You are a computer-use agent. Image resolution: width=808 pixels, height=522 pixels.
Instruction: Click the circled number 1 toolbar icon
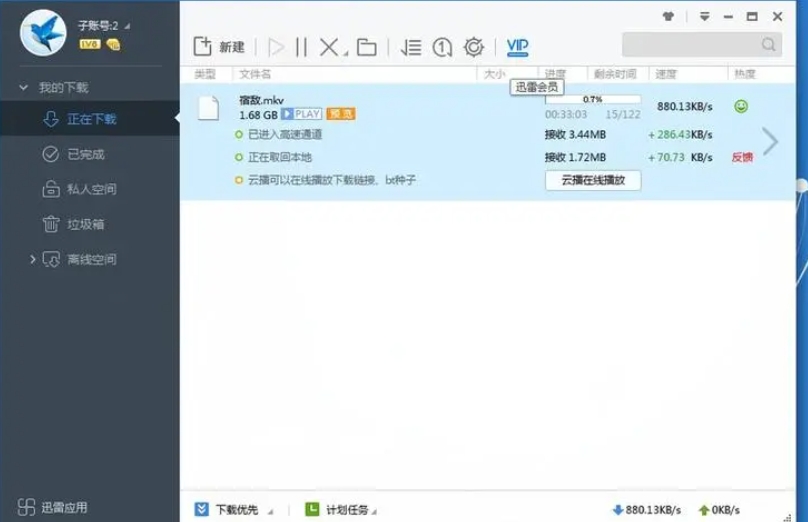[442, 47]
